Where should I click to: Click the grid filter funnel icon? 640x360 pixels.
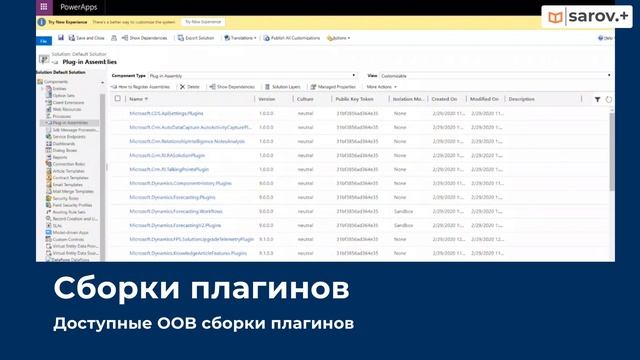coord(597,99)
